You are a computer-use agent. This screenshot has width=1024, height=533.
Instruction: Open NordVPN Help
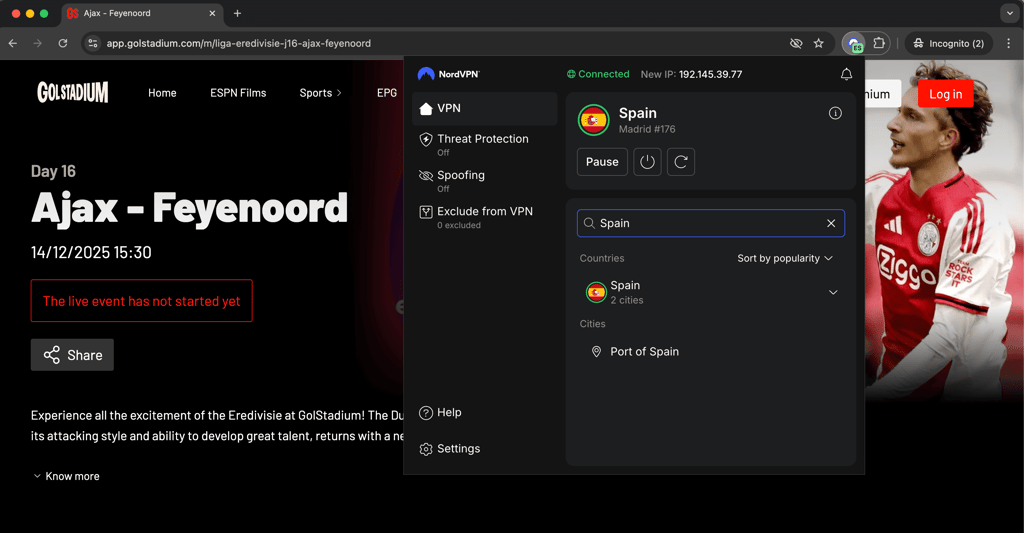440,412
